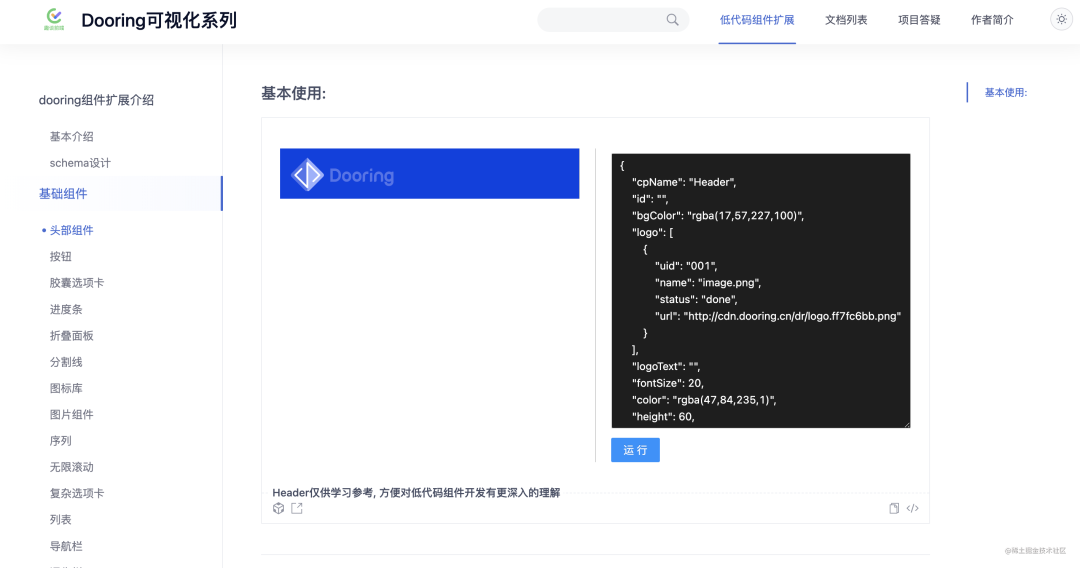Viewport: 1080px width, 568px height.
Task: Open 分割线 in sidebar
Action: (x=66, y=361)
